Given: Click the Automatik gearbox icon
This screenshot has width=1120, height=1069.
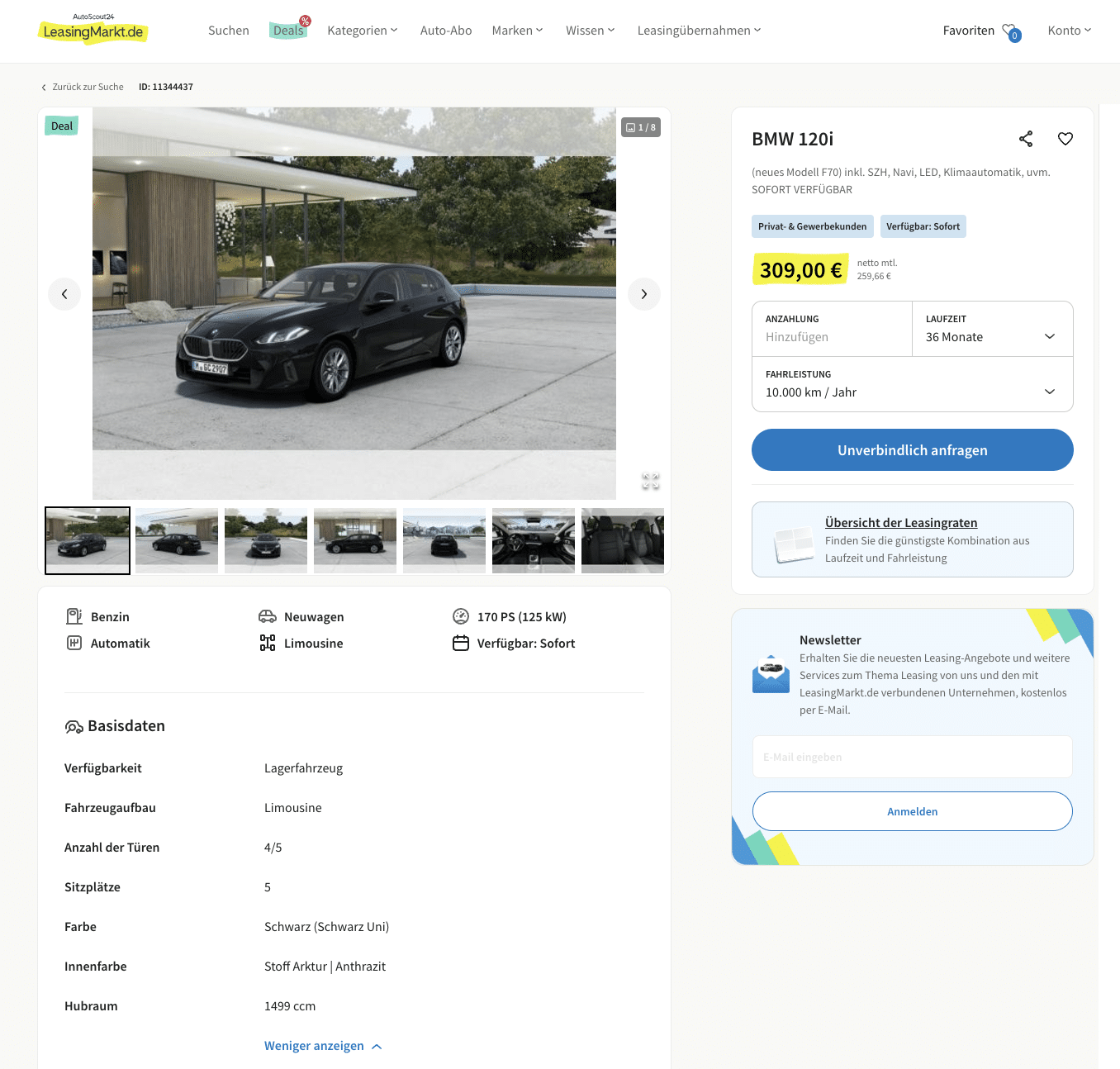Looking at the screenshot, I should [74, 643].
